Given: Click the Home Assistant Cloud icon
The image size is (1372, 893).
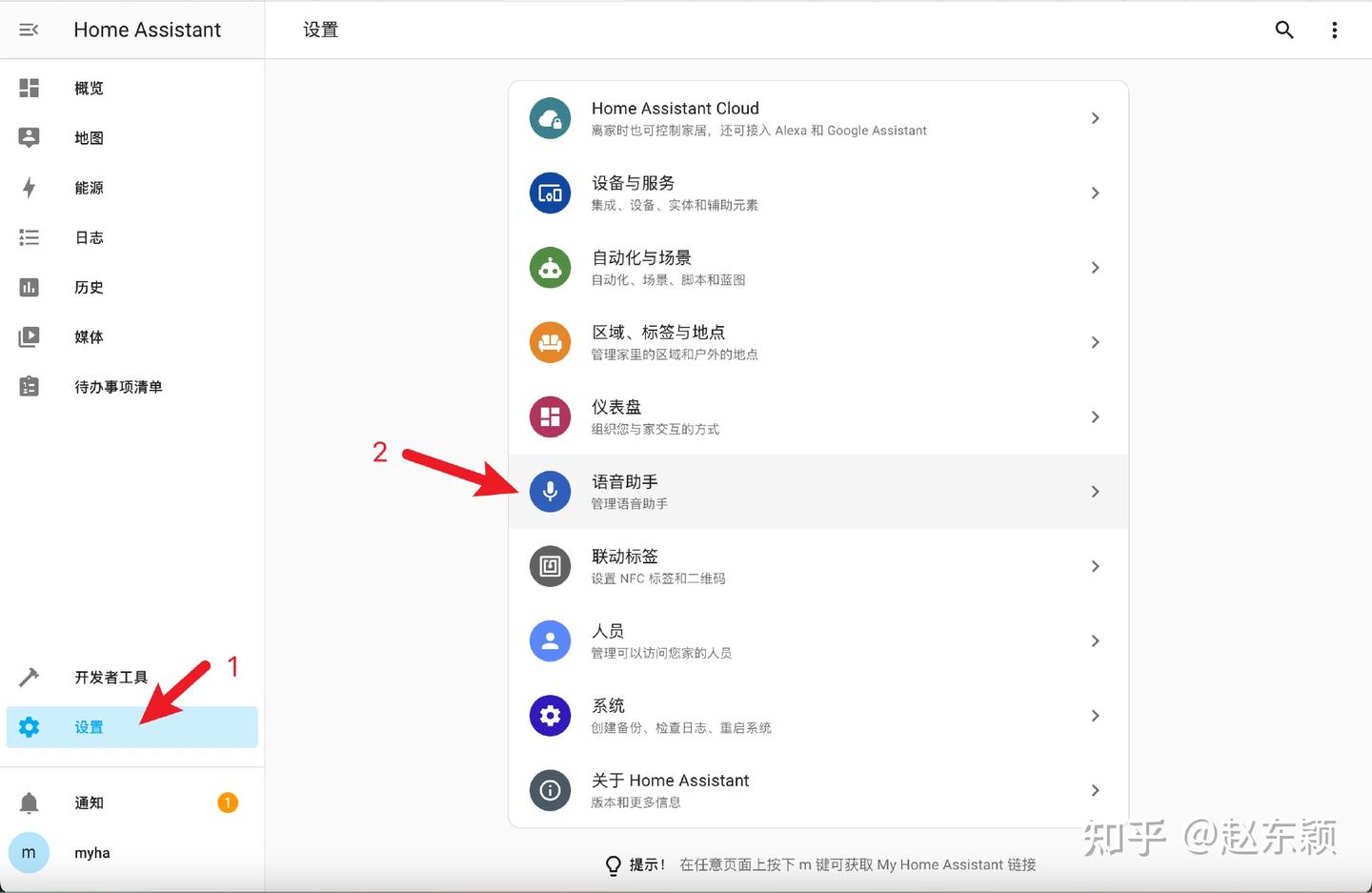Looking at the screenshot, I should (x=550, y=118).
